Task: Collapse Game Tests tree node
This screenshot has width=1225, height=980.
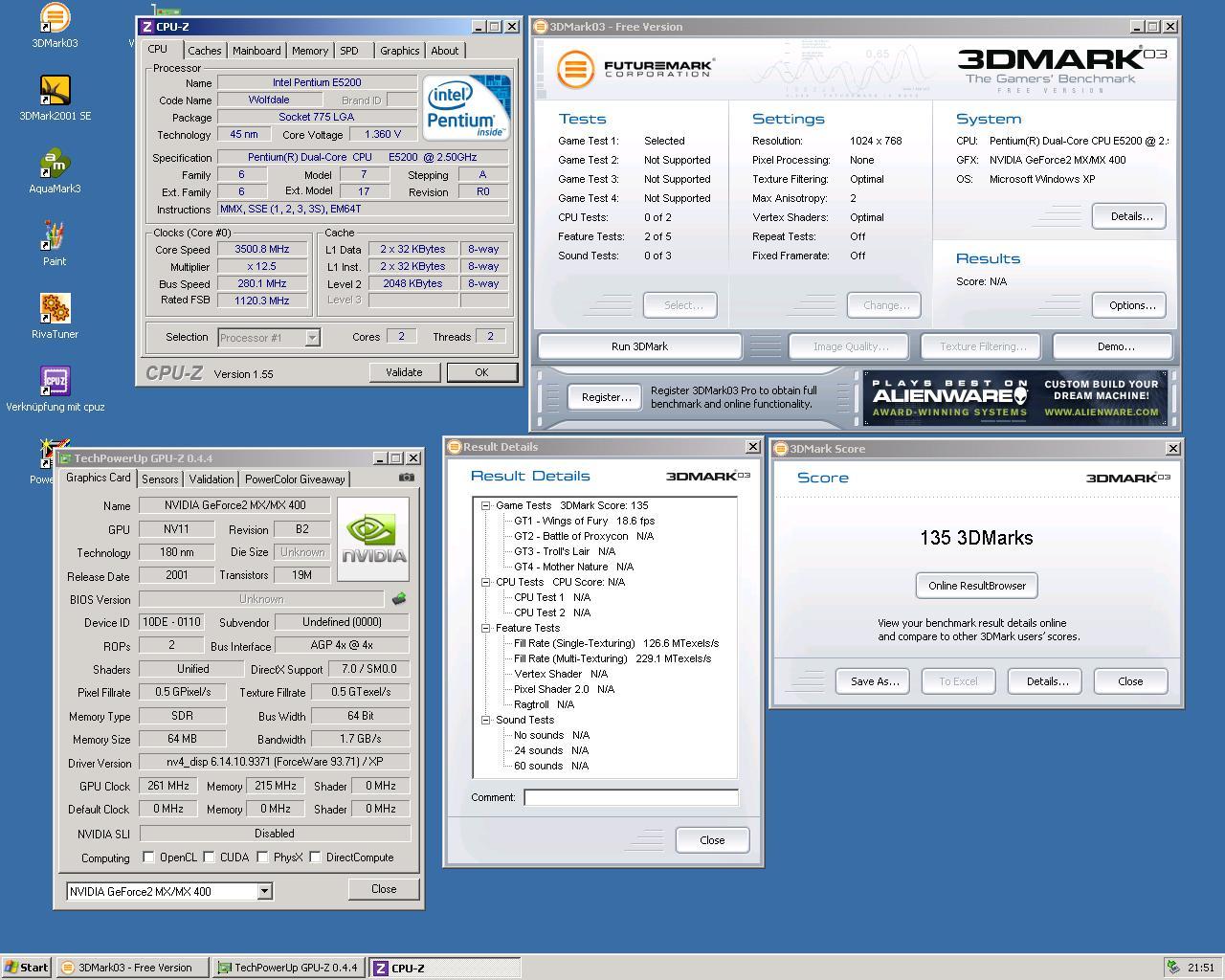Action: (x=485, y=505)
